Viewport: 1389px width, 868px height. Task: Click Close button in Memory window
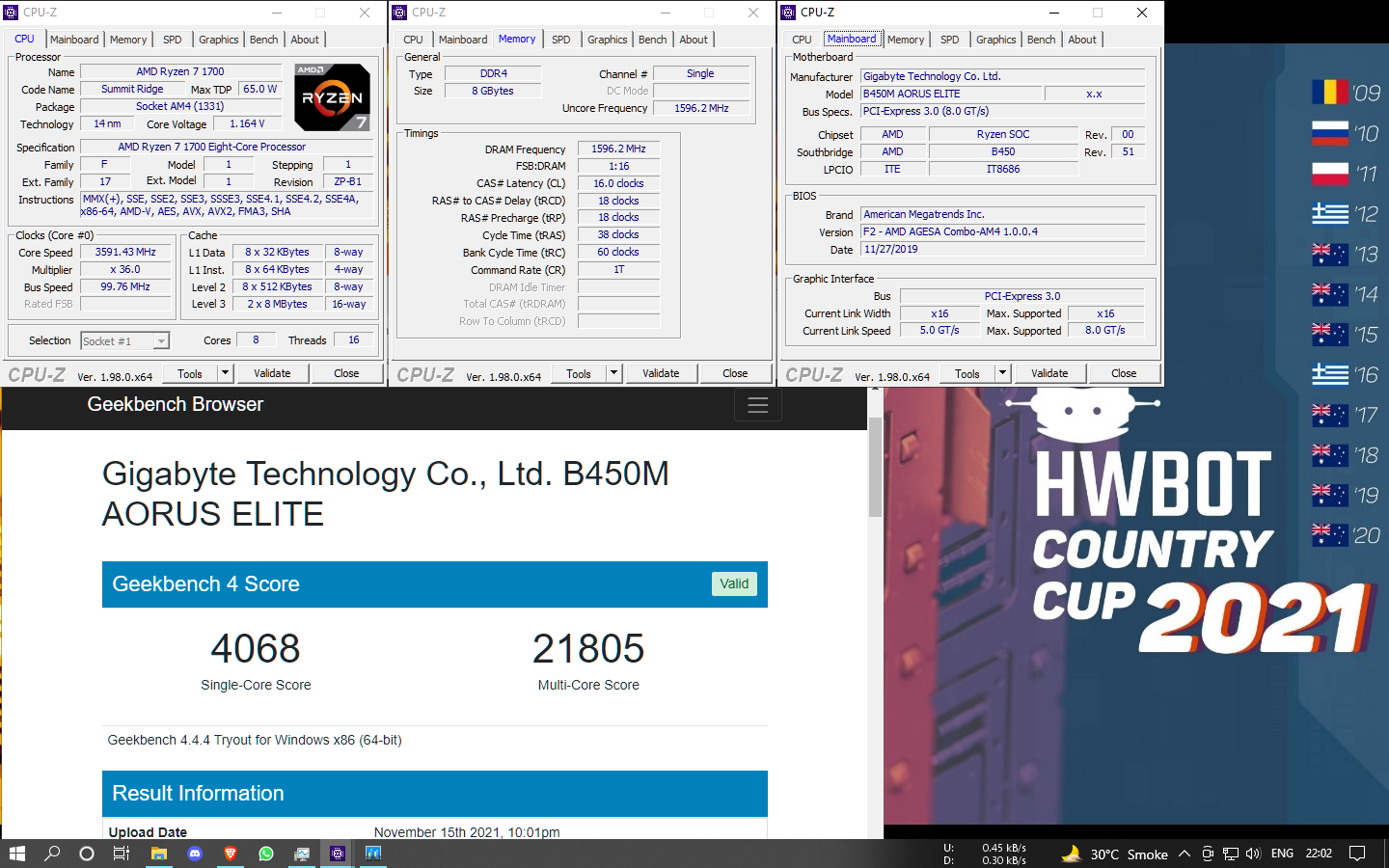(735, 373)
